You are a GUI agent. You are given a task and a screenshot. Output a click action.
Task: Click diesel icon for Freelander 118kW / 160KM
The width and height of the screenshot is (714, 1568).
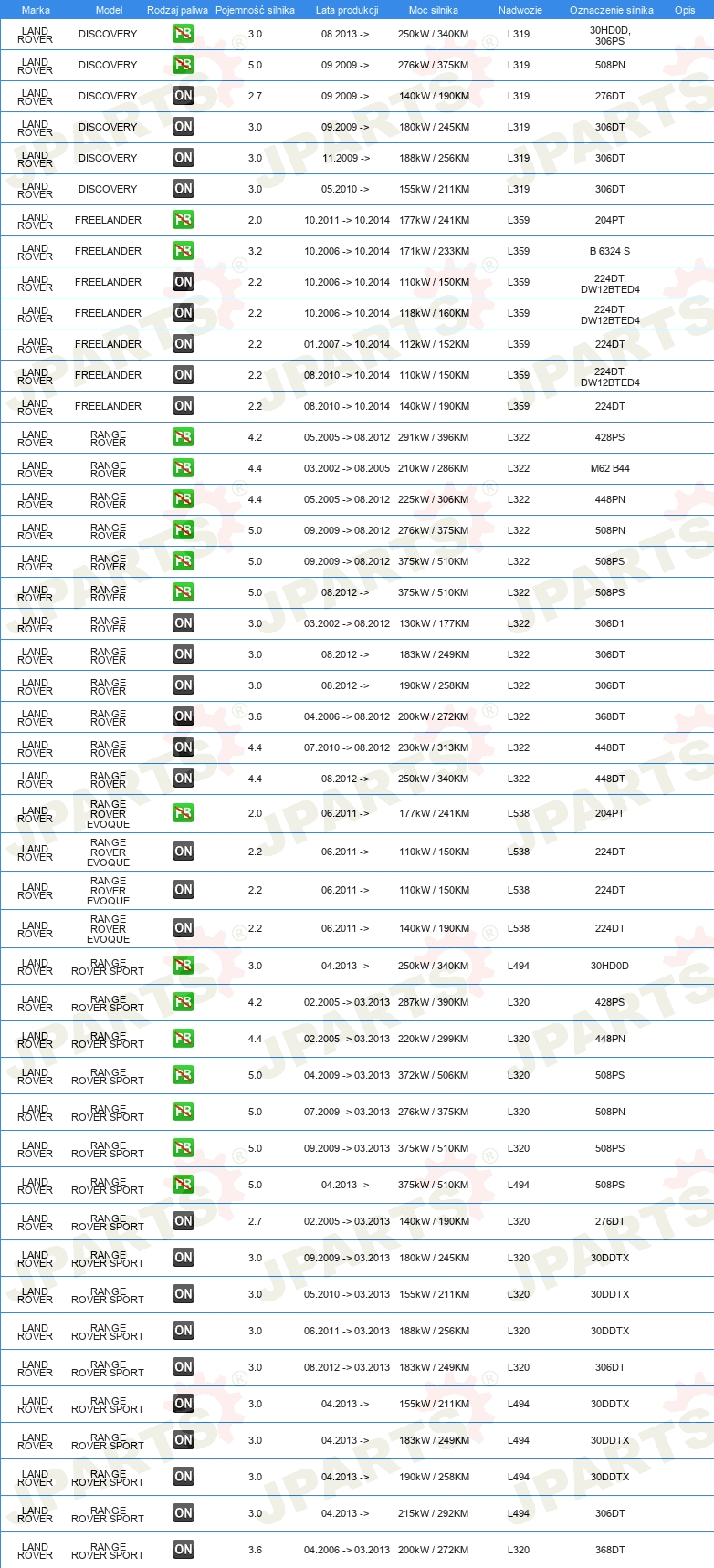(184, 313)
